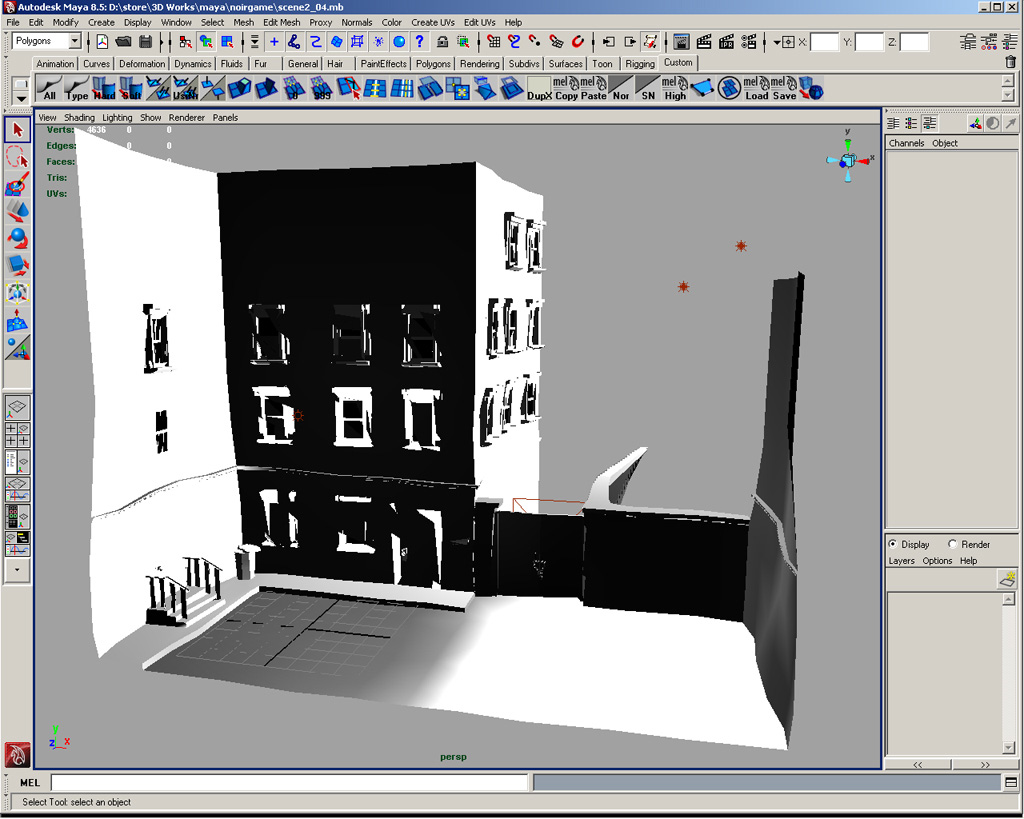Open the viewport Lighting menu

(117, 118)
